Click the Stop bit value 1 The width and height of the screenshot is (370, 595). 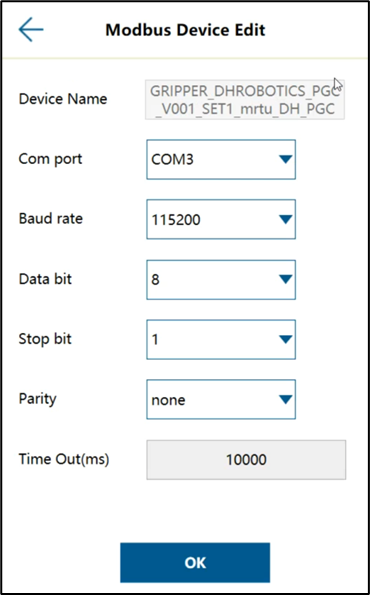pos(155,340)
